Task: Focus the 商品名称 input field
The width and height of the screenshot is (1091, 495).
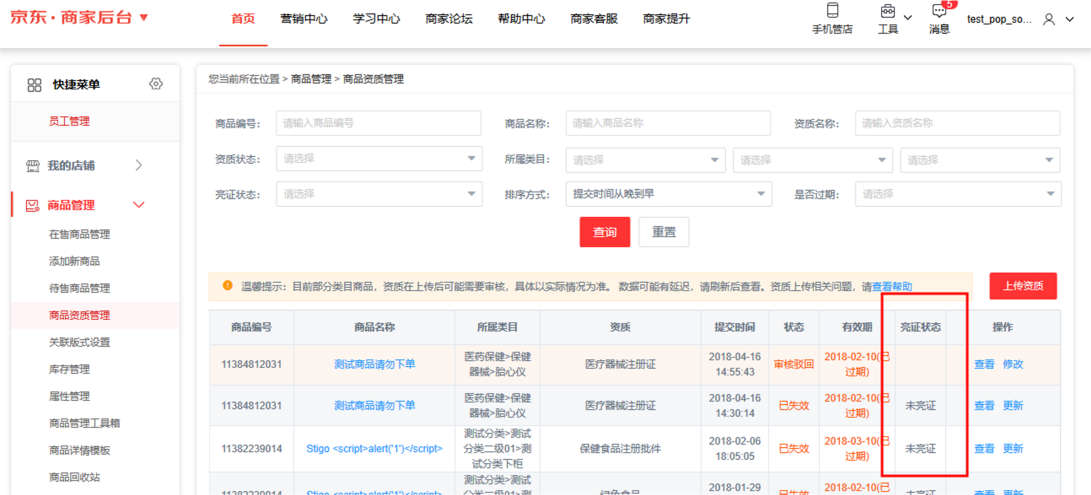Action: 668,123
